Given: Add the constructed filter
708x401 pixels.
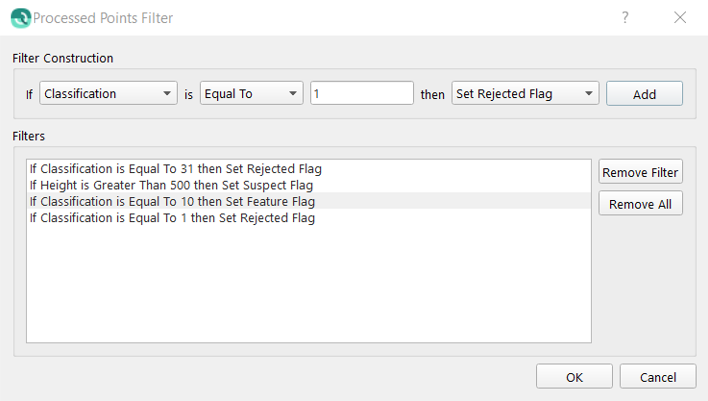Looking at the screenshot, I should pyautogui.click(x=644, y=94).
